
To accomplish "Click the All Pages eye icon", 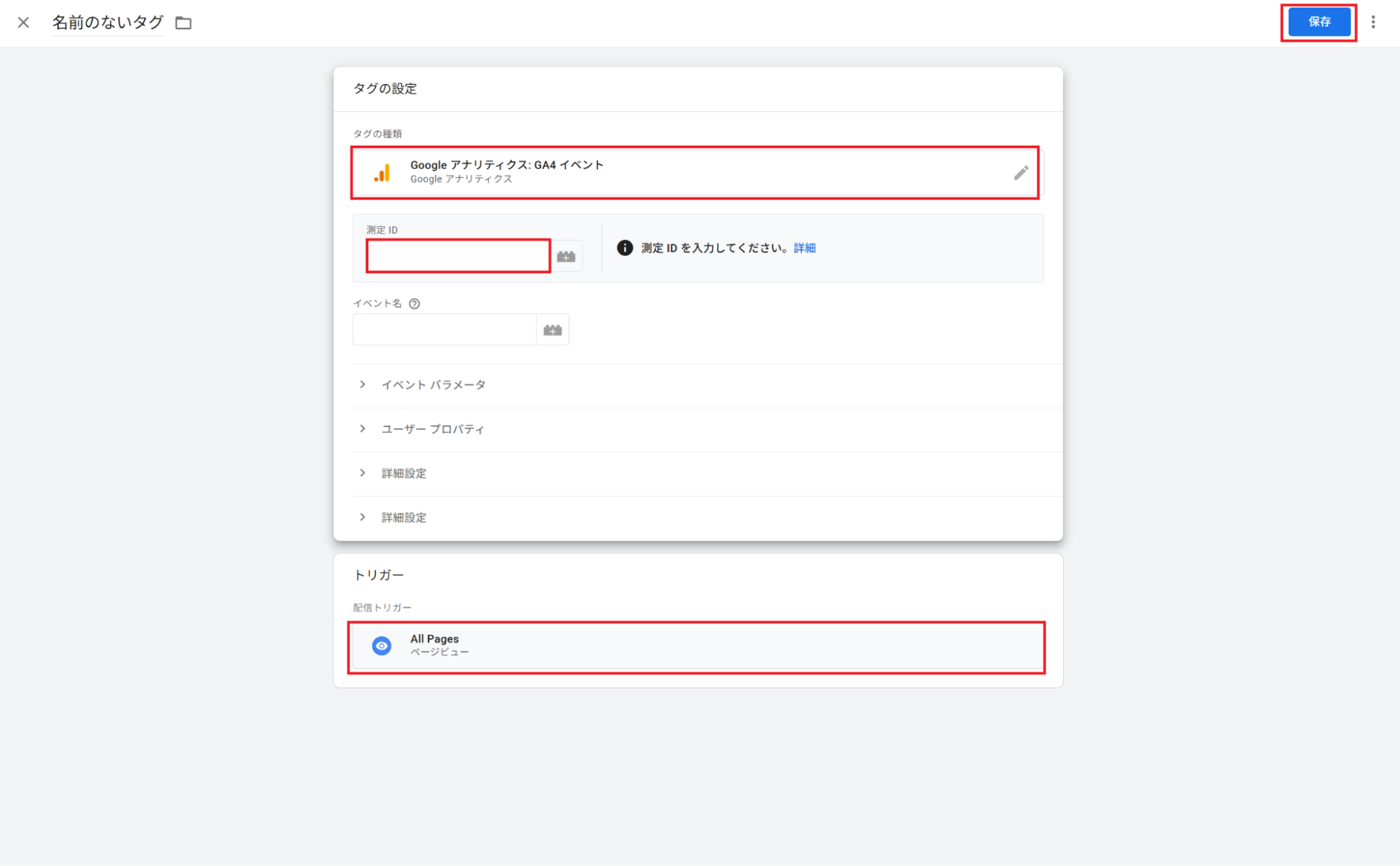I will coord(382,645).
